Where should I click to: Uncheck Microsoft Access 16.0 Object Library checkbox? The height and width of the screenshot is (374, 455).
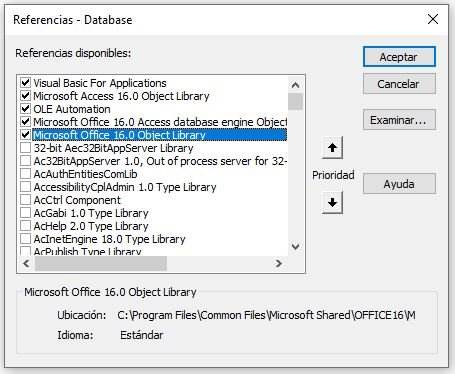pyautogui.click(x=25, y=96)
